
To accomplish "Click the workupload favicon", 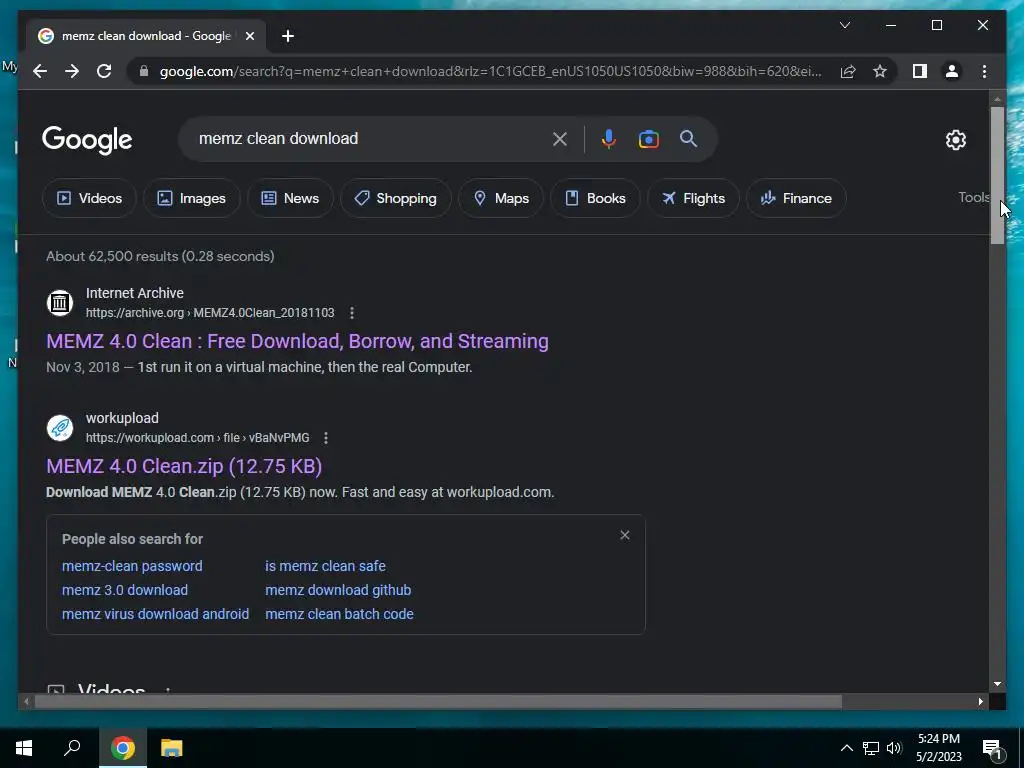I will [59, 428].
